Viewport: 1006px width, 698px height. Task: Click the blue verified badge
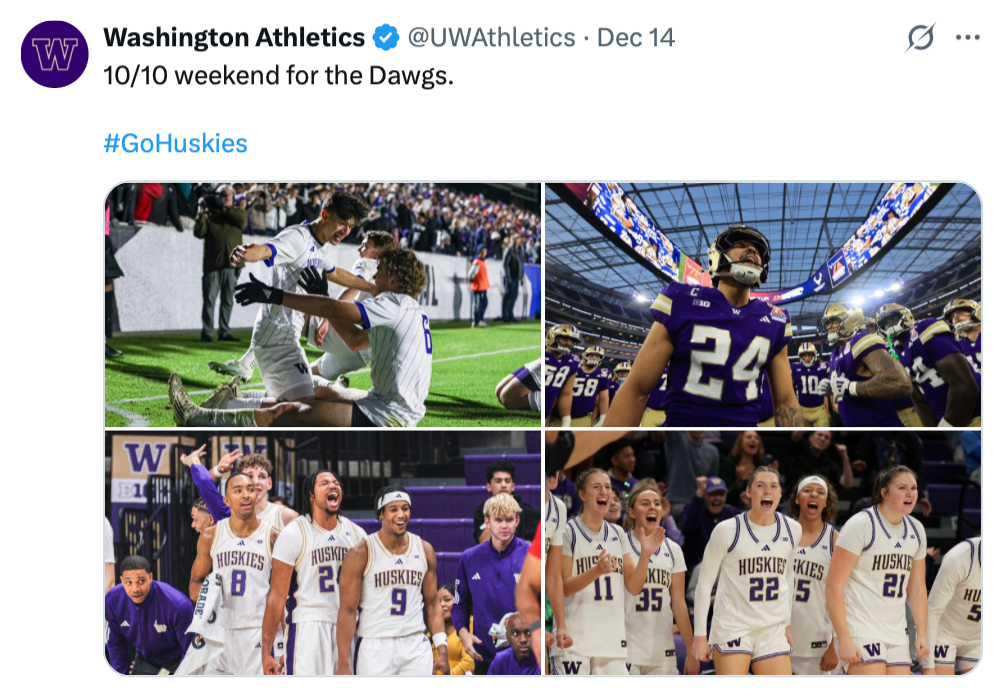386,38
